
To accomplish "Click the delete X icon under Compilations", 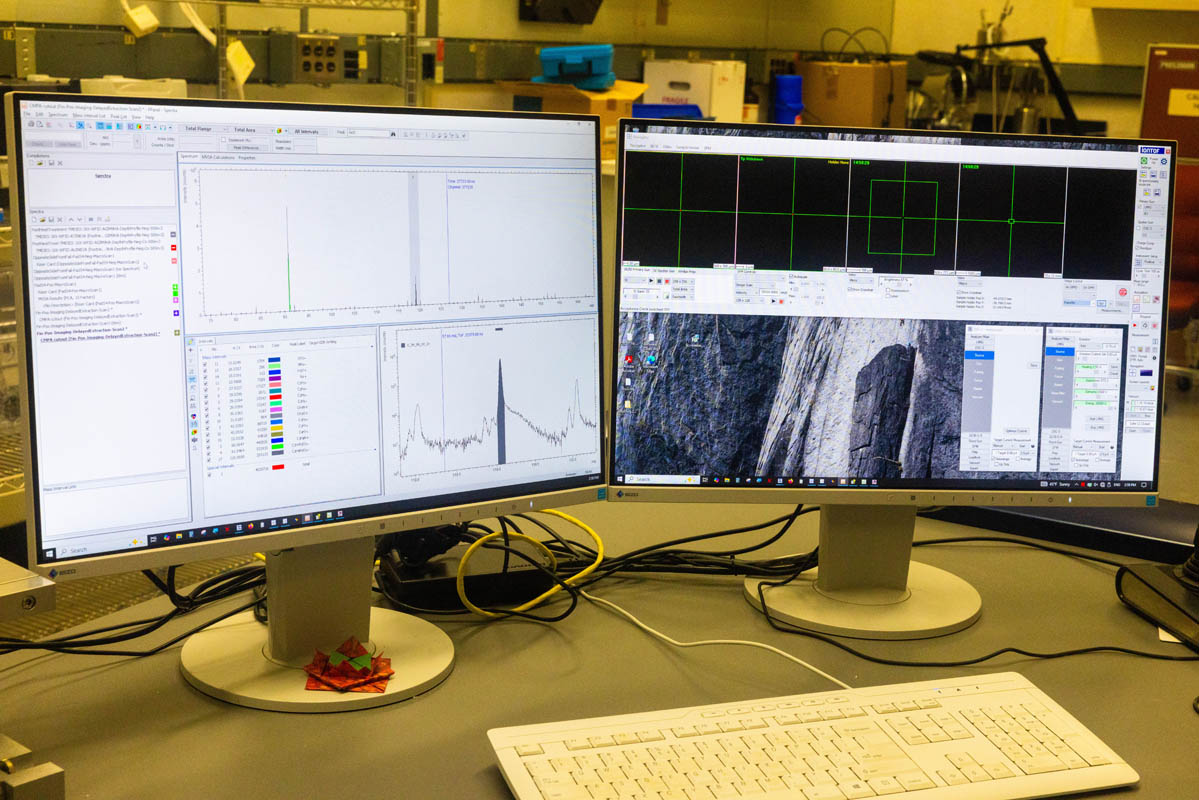I will (60, 163).
